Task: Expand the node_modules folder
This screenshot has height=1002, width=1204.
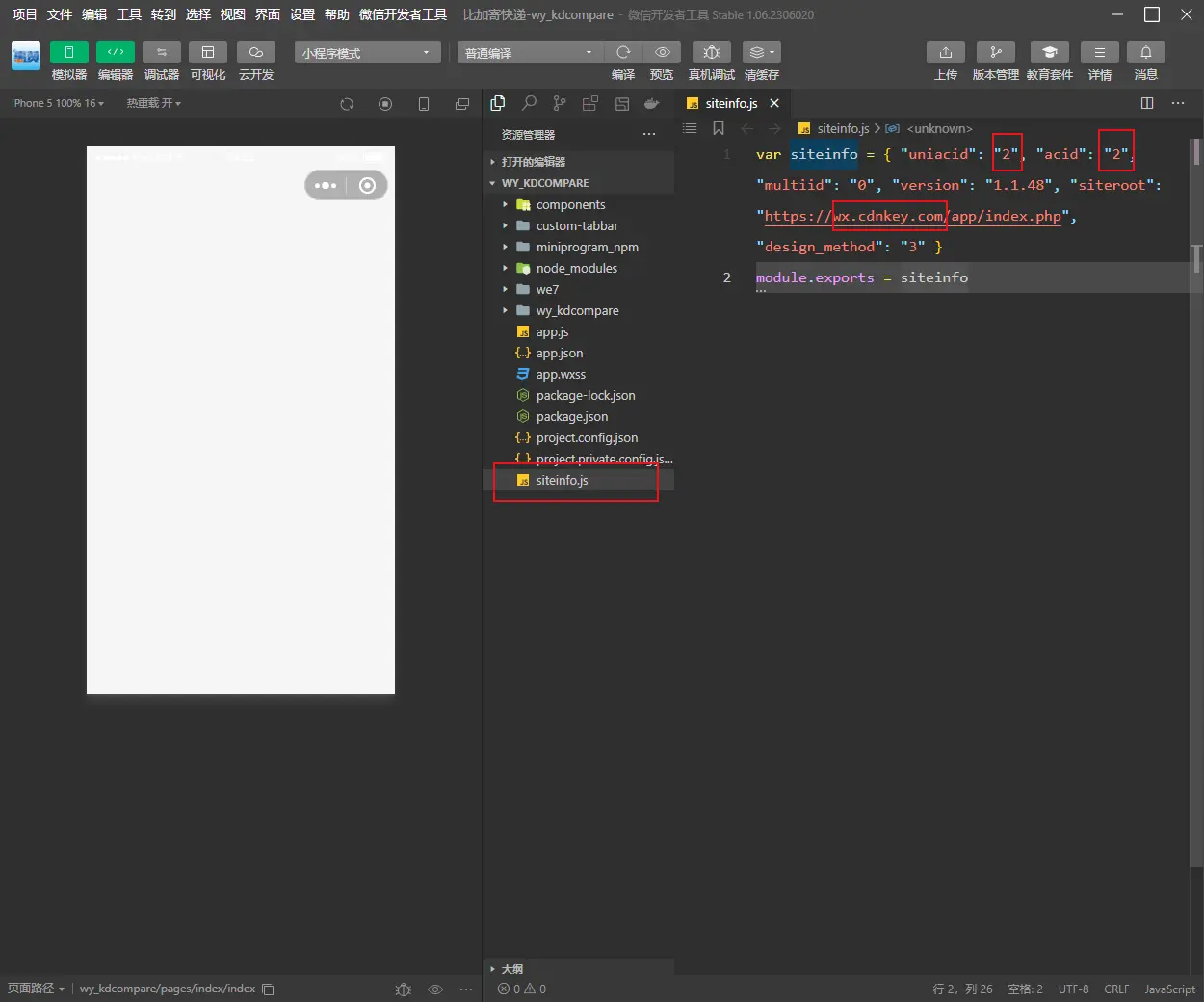Action: pyautogui.click(x=578, y=268)
